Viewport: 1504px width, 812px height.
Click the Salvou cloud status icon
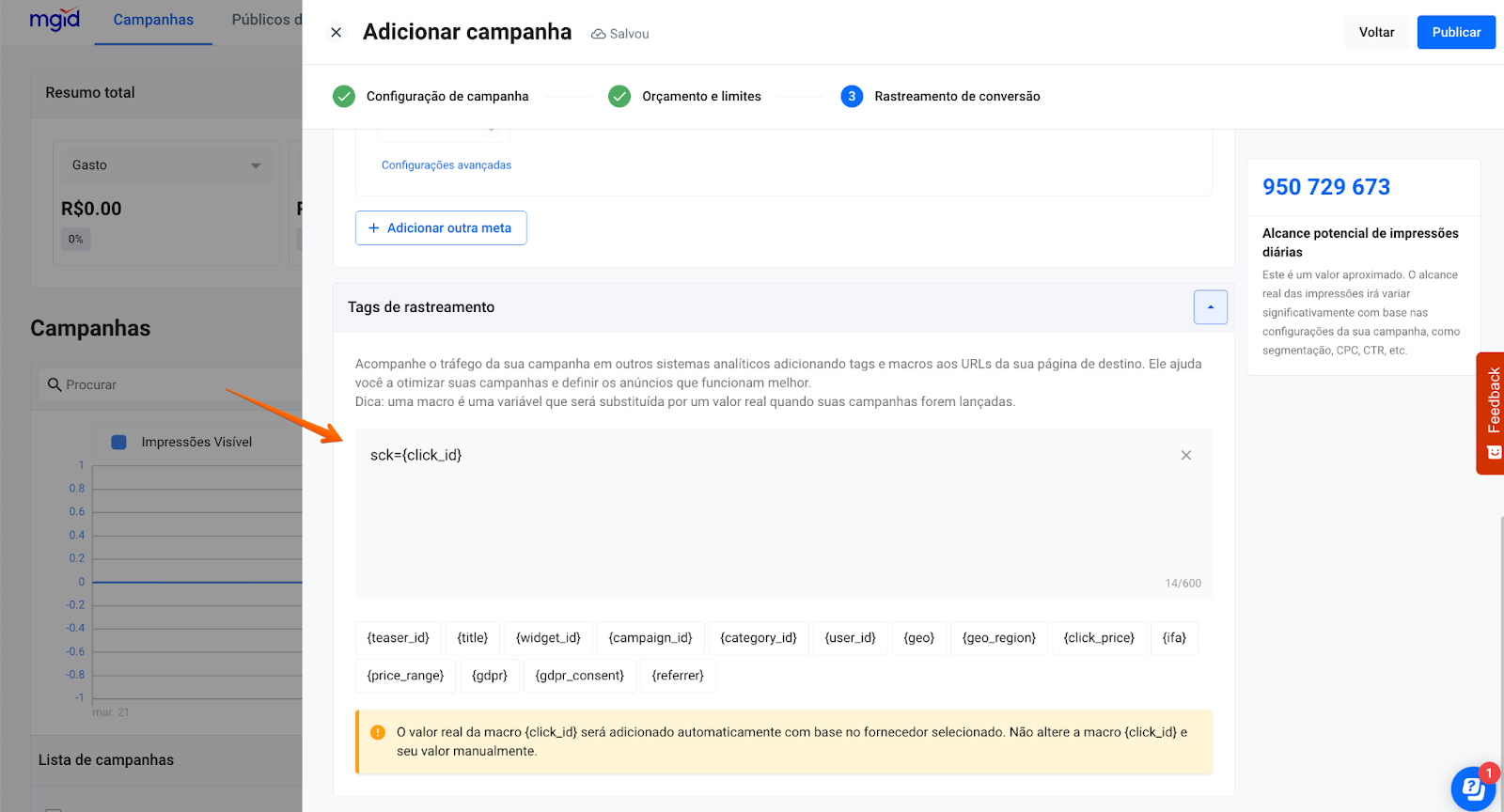click(598, 34)
